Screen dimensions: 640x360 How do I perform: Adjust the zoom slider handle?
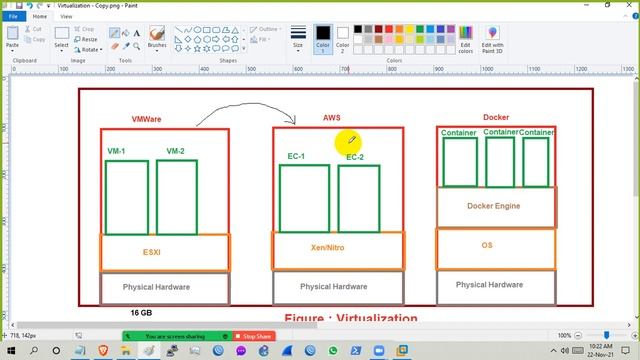pos(607,335)
